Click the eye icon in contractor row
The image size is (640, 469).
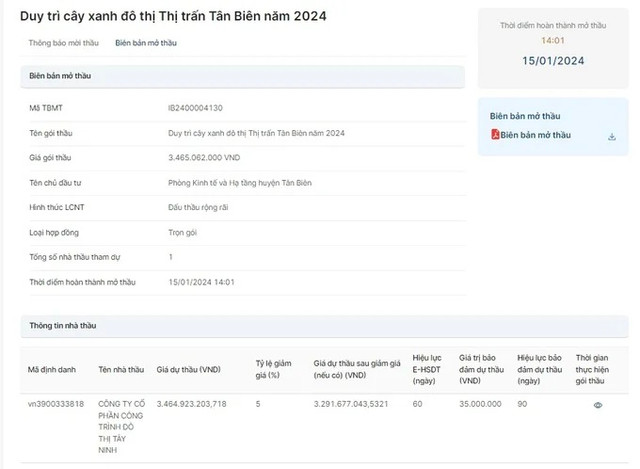coord(598,405)
